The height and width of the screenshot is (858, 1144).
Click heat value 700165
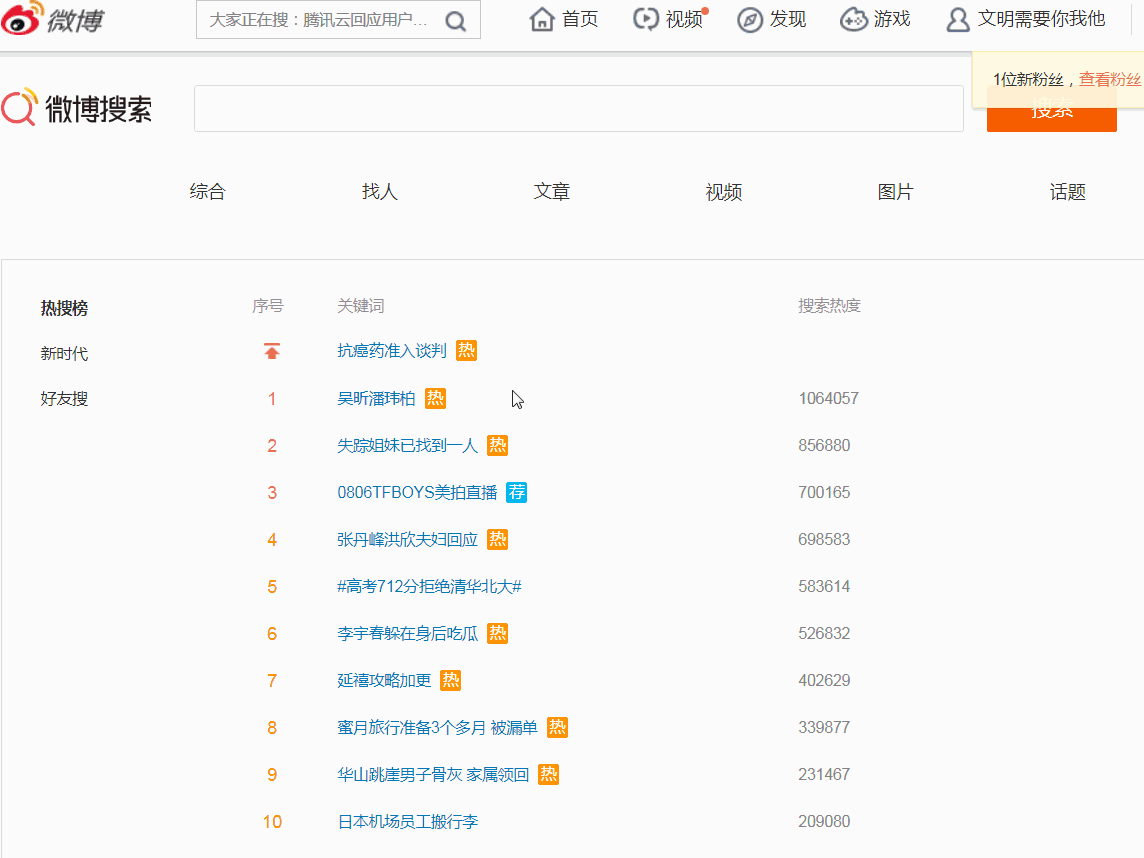pos(824,492)
